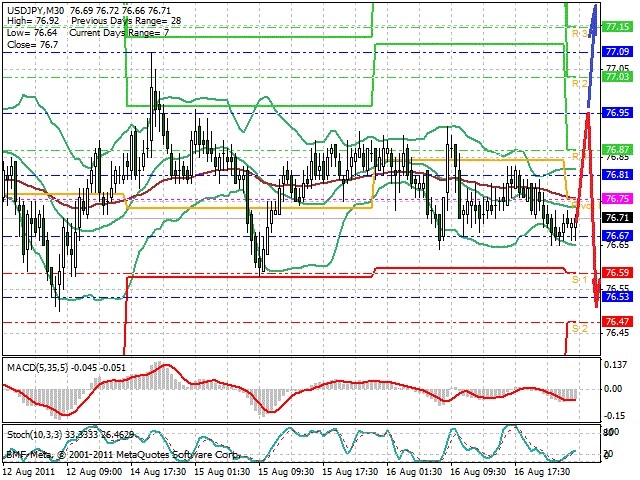Click the MACD(5,35,5) indicator label

[38, 368]
